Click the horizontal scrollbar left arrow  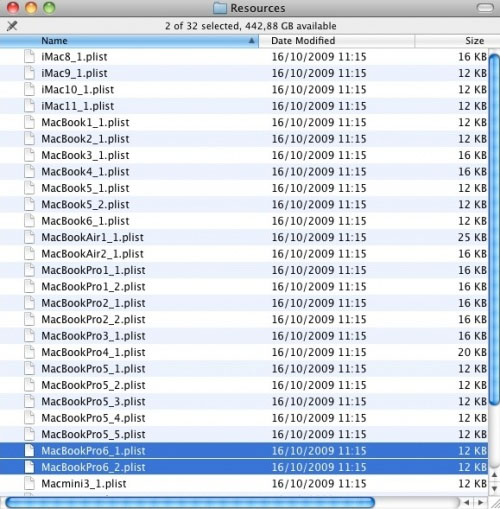click(x=467, y=502)
